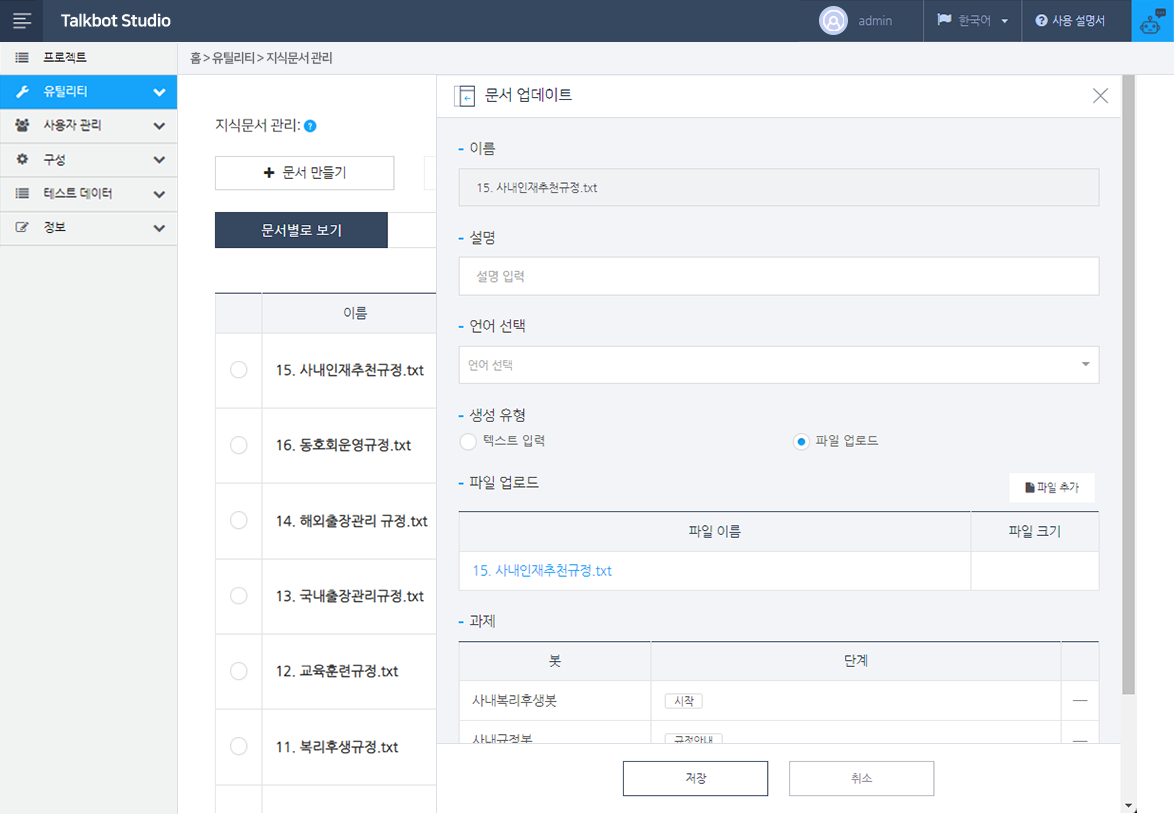Open the 언어 선택 dropdown

pyautogui.click(x=778, y=365)
